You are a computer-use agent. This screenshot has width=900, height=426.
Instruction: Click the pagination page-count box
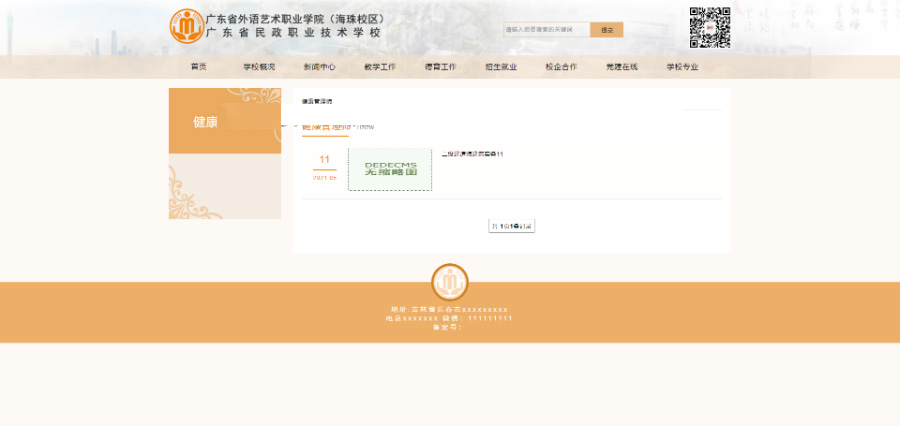(x=511, y=226)
